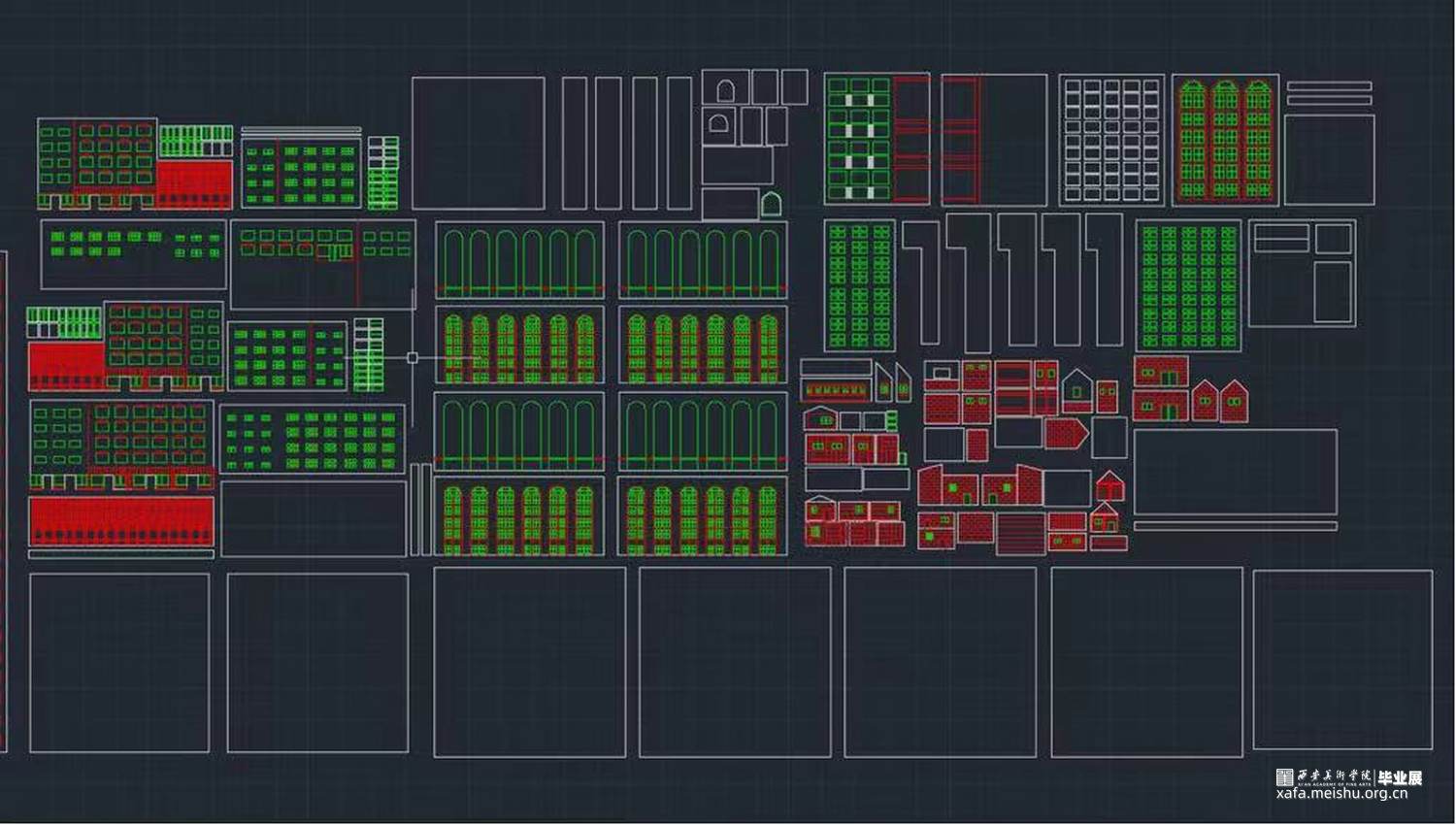Select the leftmost L-shaped outline

[922, 281]
